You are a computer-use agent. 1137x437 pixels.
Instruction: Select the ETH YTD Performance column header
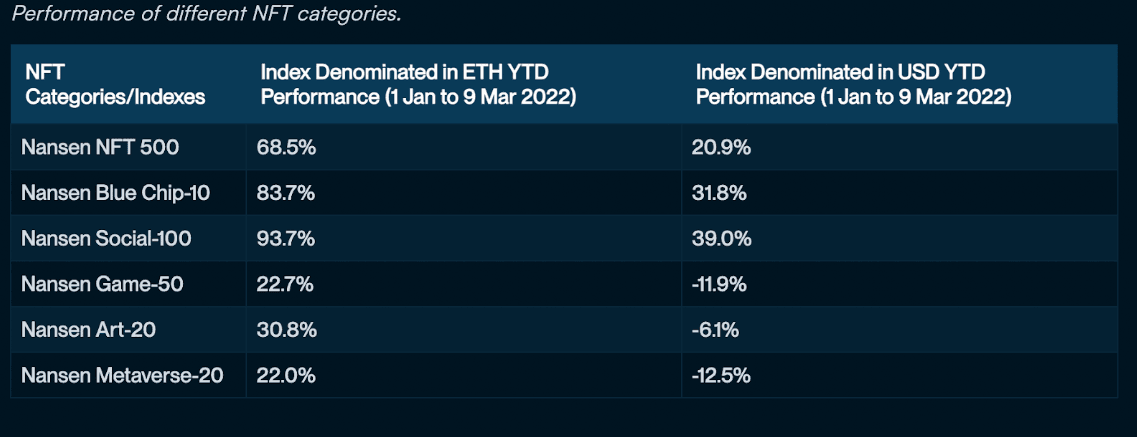pyautogui.click(x=418, y=85)
